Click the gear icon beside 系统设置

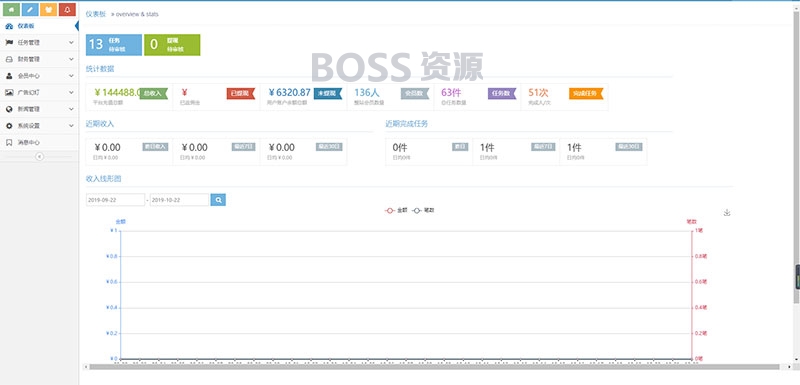click(9, 125)
